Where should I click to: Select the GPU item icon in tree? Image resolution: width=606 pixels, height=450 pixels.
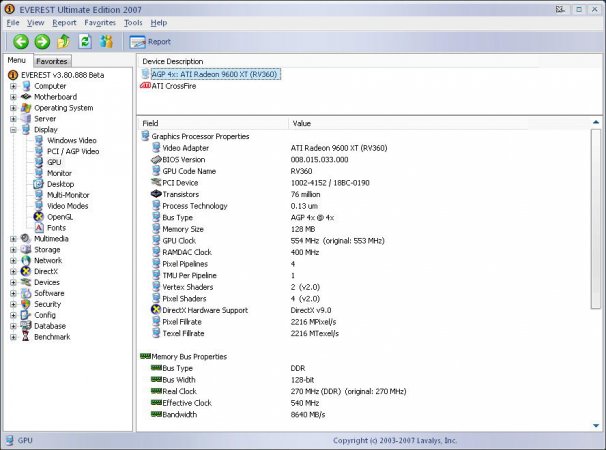pos(39,162)
